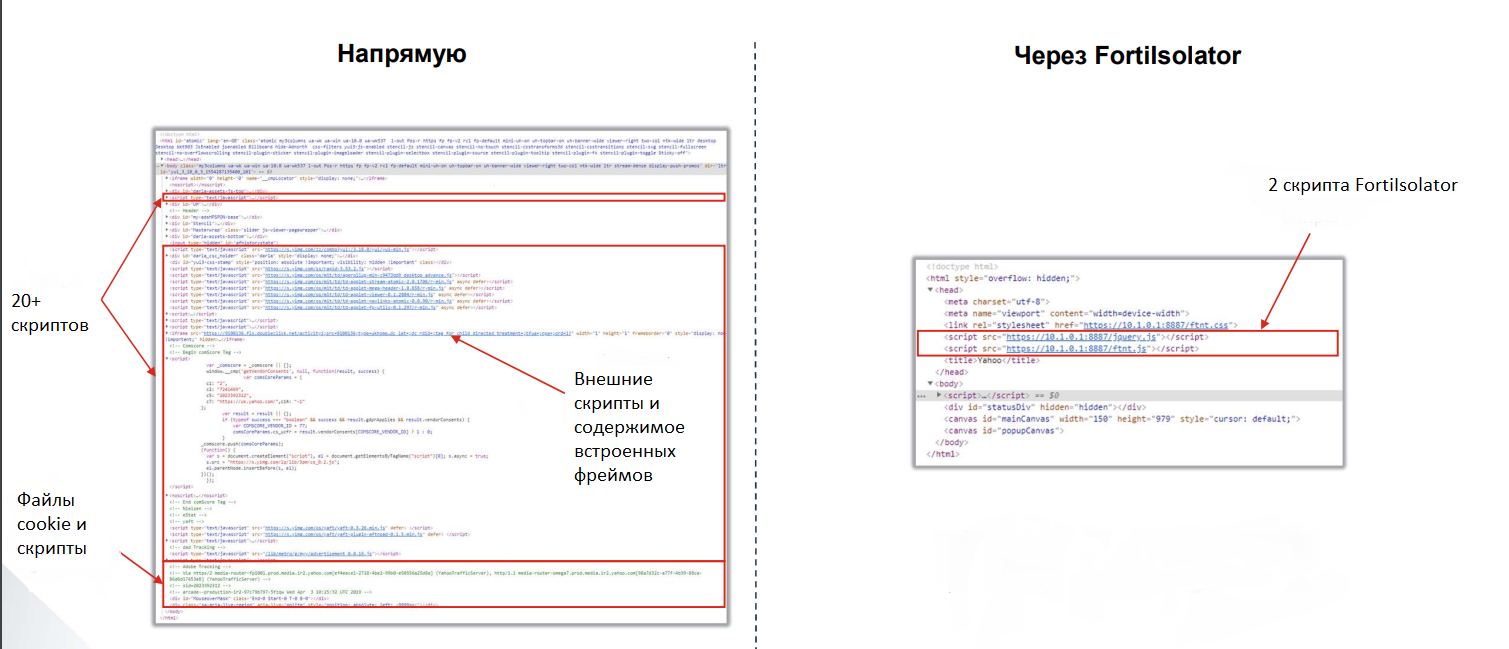Screen dimensions: 1509x649
Task: Select the <!doctype html> row in the FortiIsolator panel
Action: tap(962, 267)
